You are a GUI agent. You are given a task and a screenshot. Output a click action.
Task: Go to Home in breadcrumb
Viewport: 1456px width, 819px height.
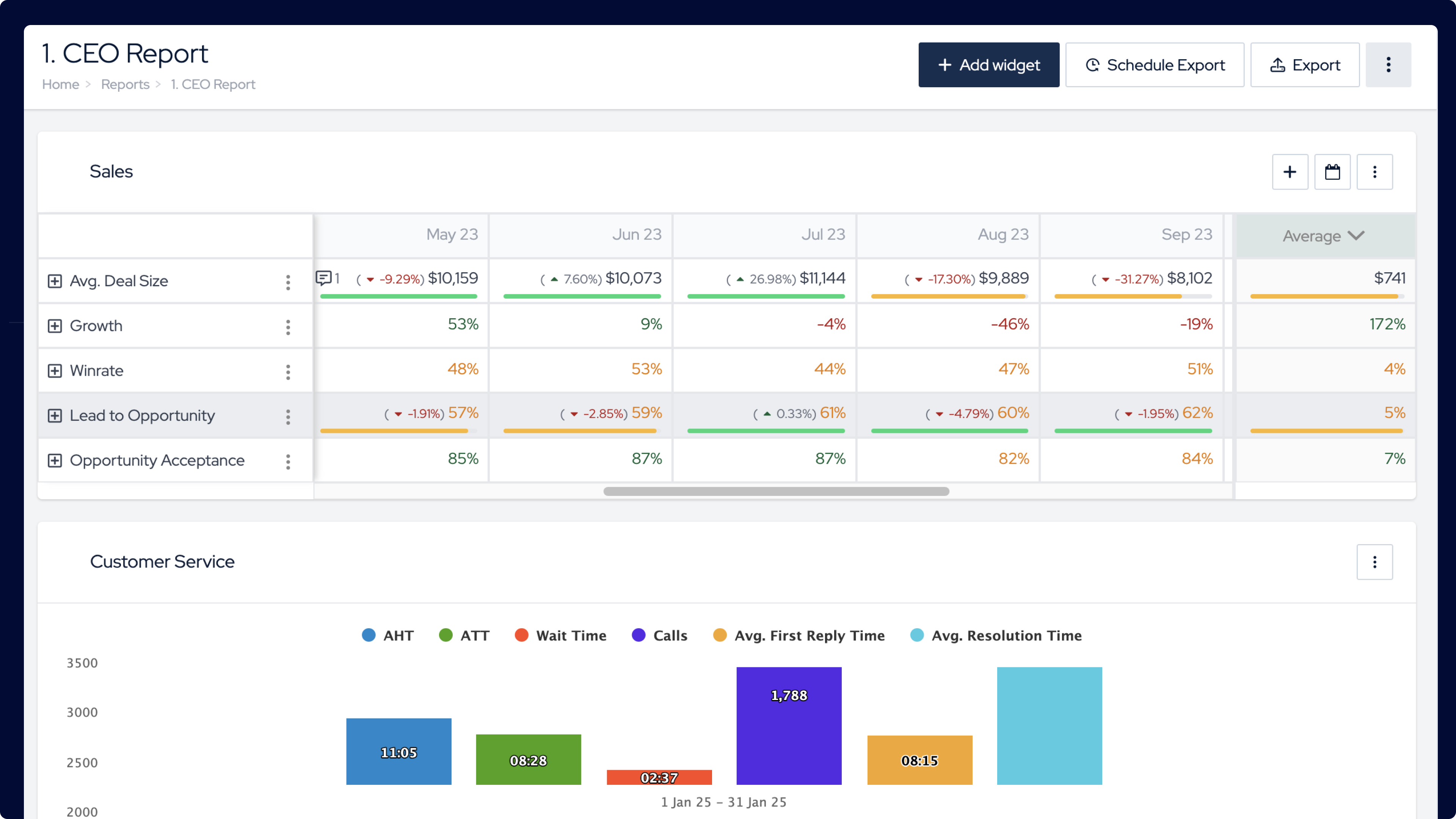[61, 84]
